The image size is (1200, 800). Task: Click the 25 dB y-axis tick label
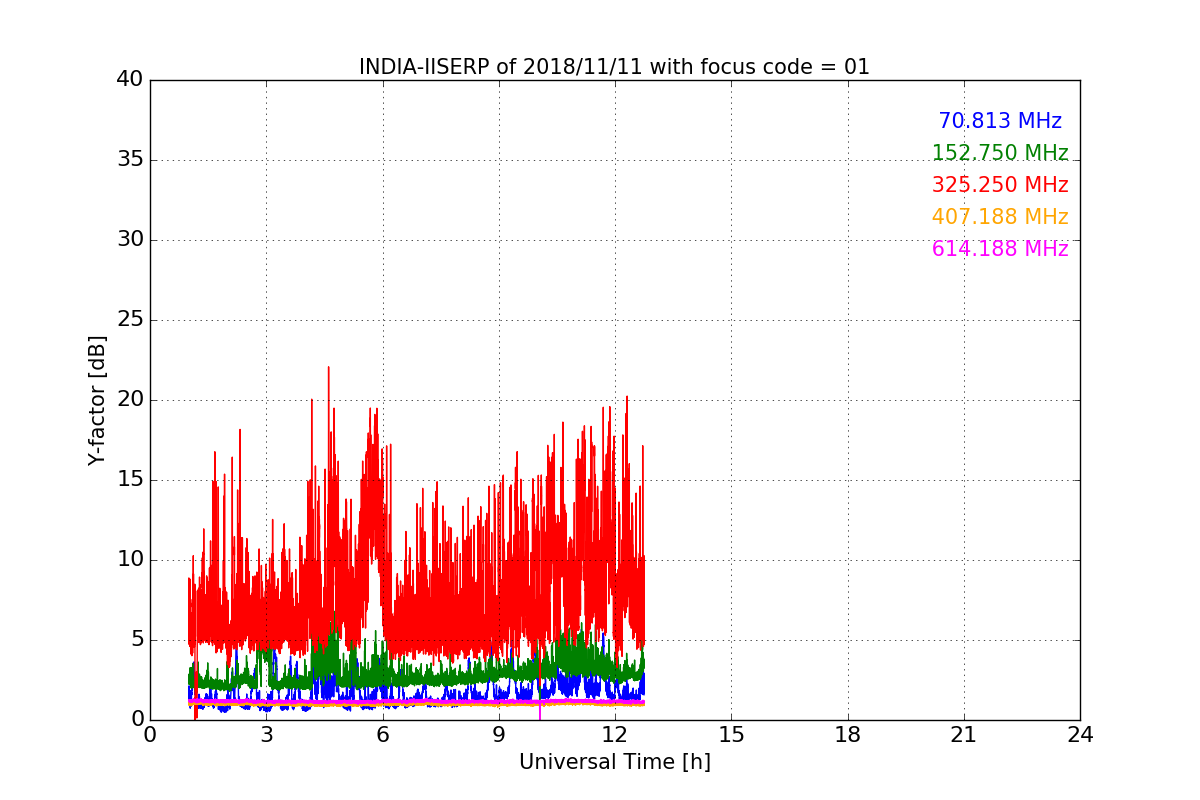click(130, 320)
